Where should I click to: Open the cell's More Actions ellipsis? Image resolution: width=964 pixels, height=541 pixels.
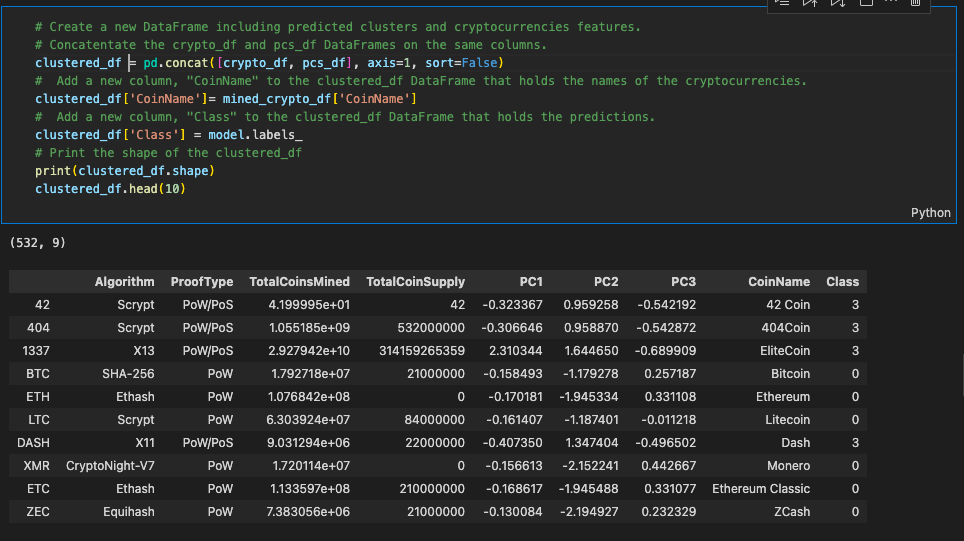click(891, 2)
